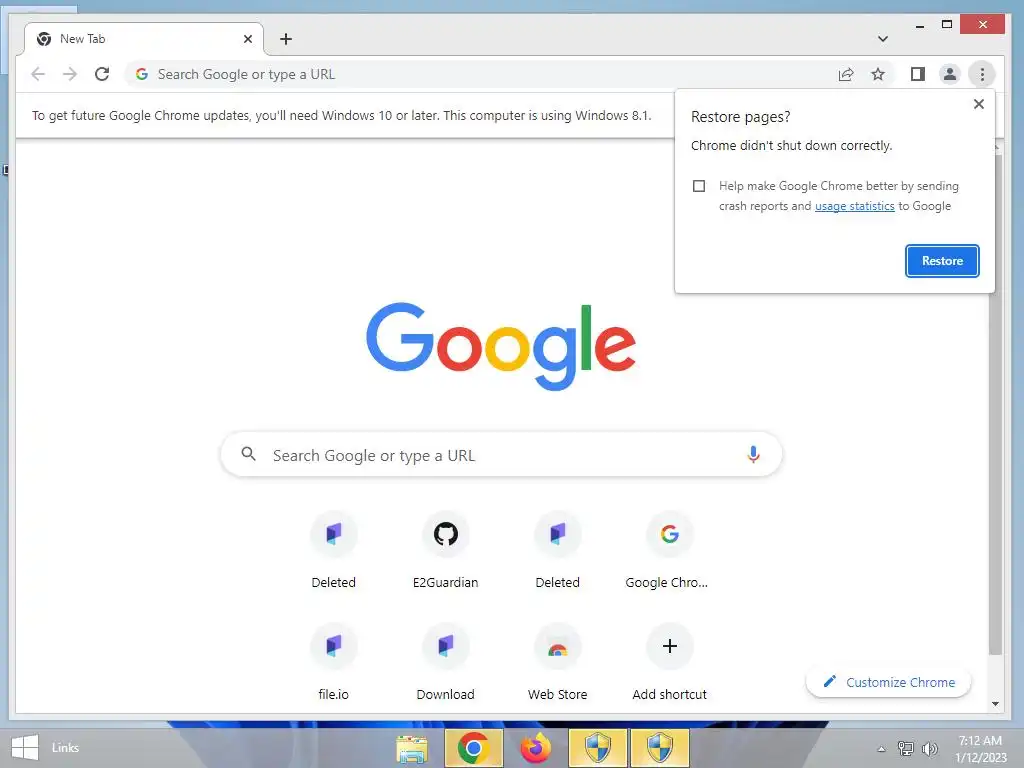Click the Chrome taskbar icon
The width and height of the screenshot is (1024, 768).
click(473, 748)
